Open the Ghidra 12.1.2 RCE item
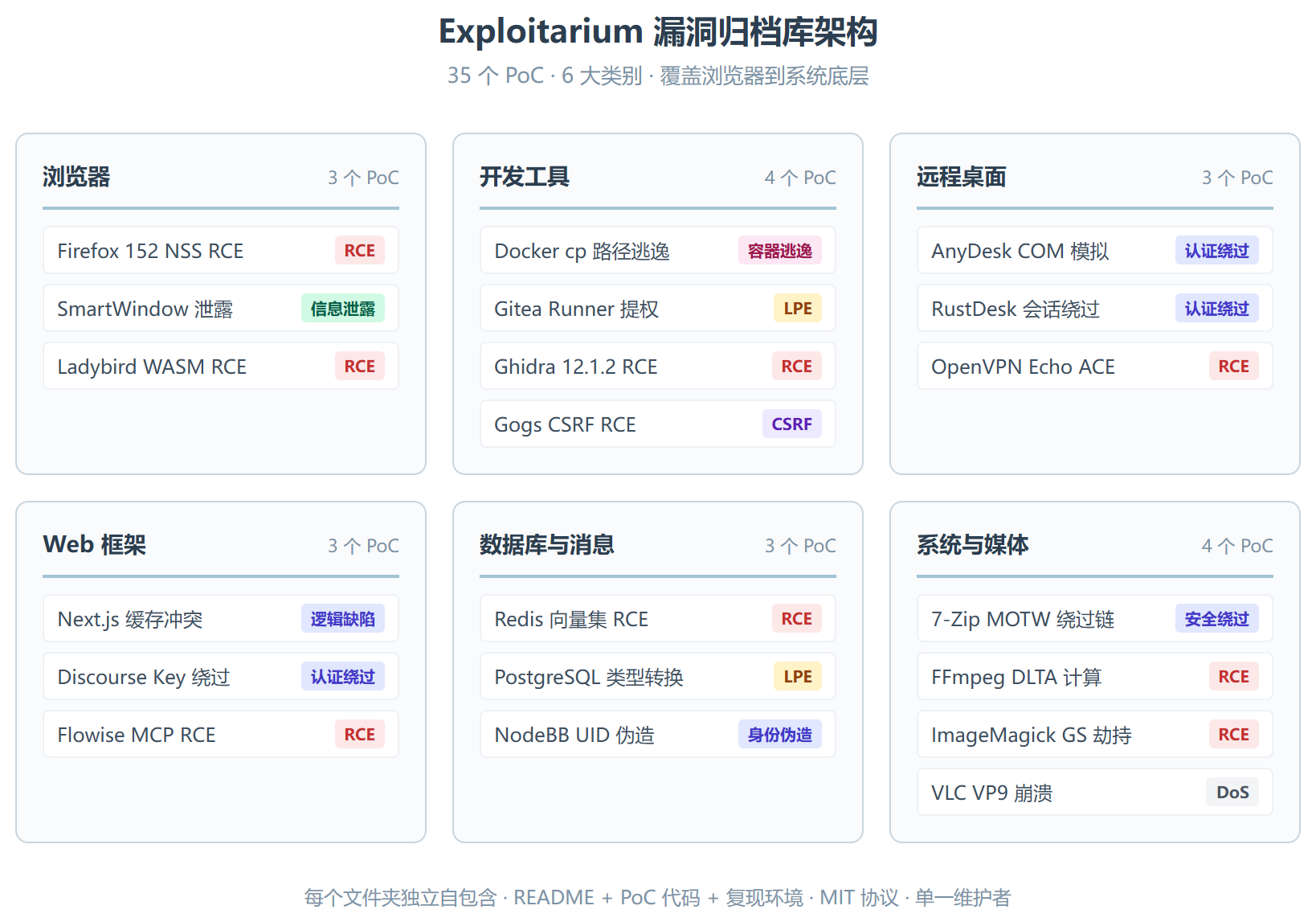Screen dimensions: 1316x918 pos(658,367)
